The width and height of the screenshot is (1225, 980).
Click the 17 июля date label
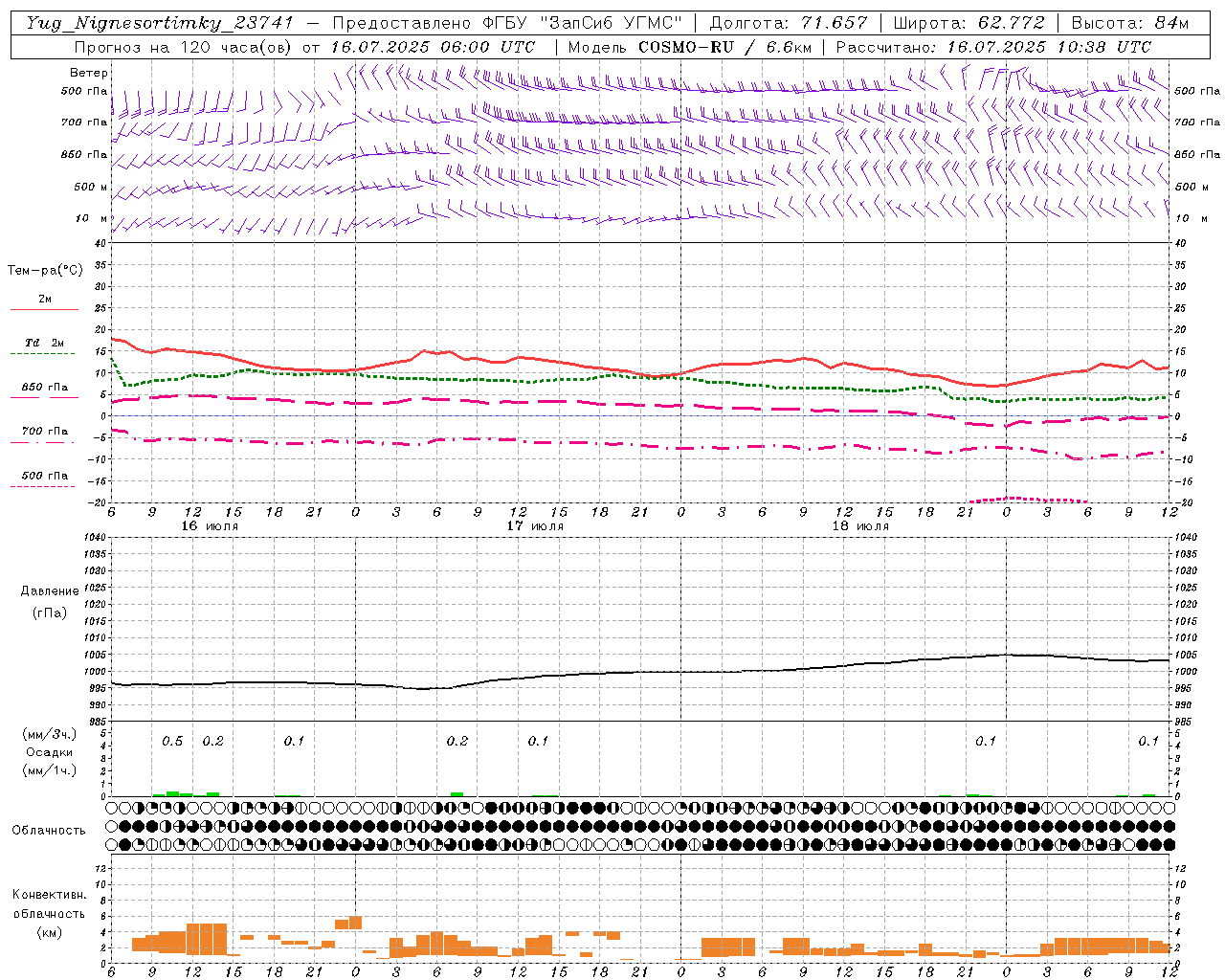[535, 526]
